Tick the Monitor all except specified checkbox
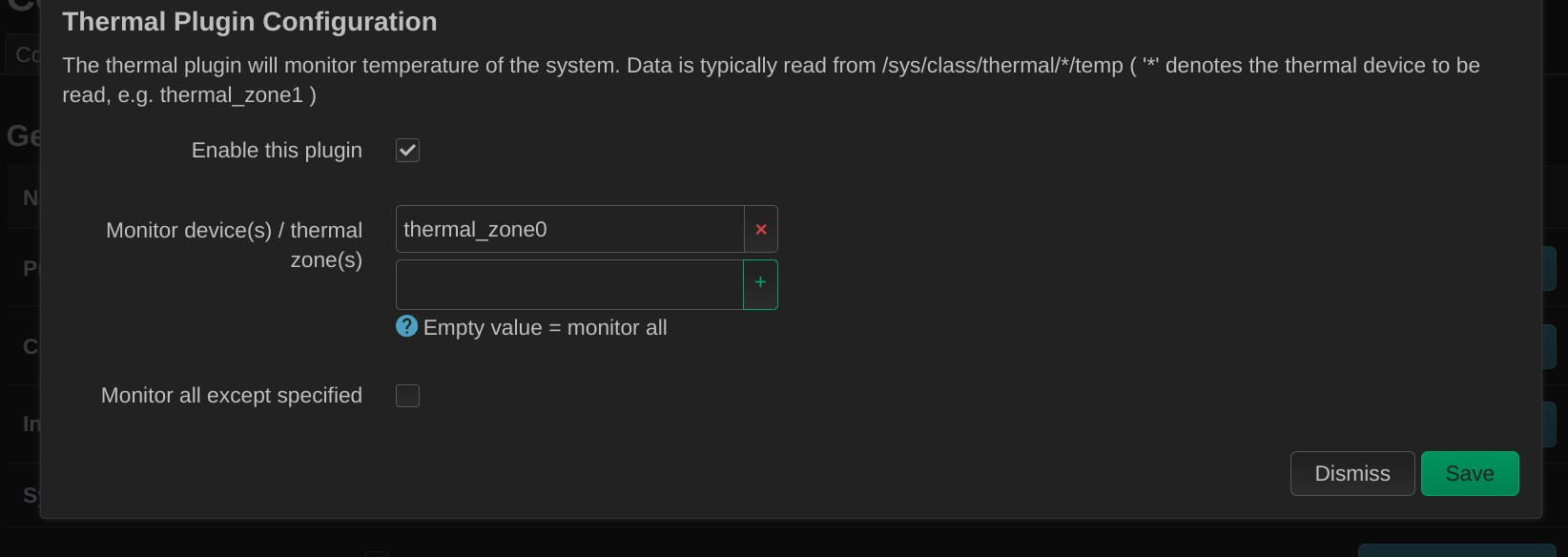The height and width of the screenshot is (557, 1568). coord(407,396)
